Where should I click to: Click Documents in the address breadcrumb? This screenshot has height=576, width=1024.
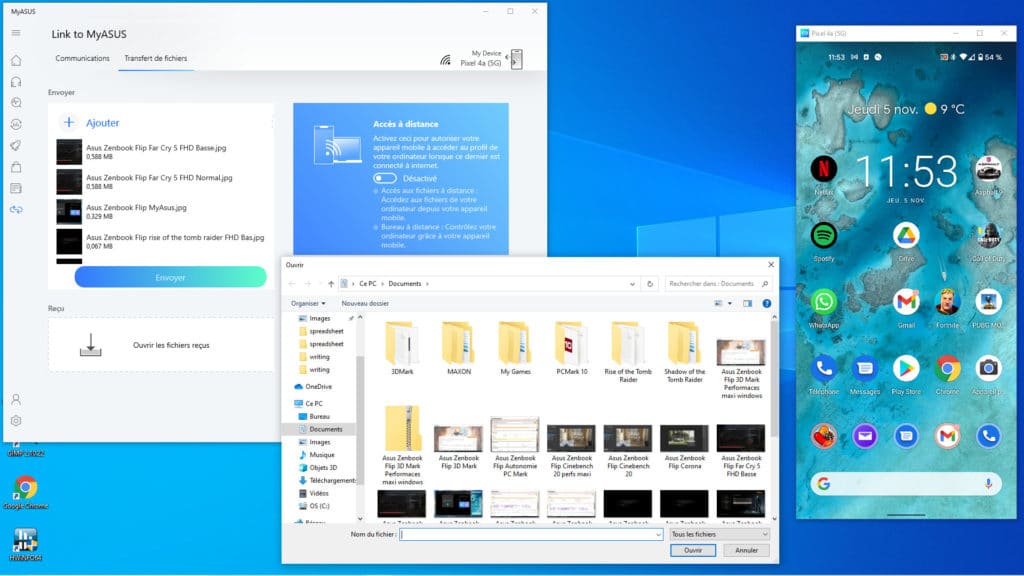coord(405,283)
